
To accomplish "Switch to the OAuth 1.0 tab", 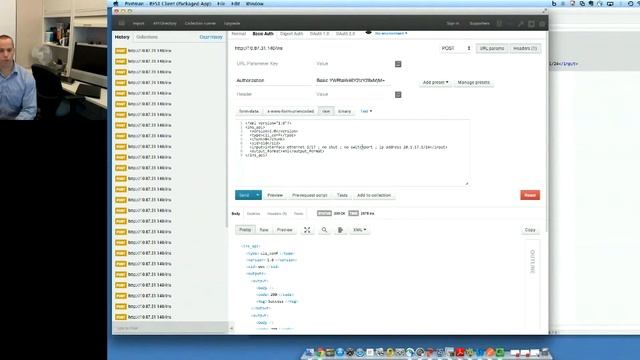I will click(319, 33).
